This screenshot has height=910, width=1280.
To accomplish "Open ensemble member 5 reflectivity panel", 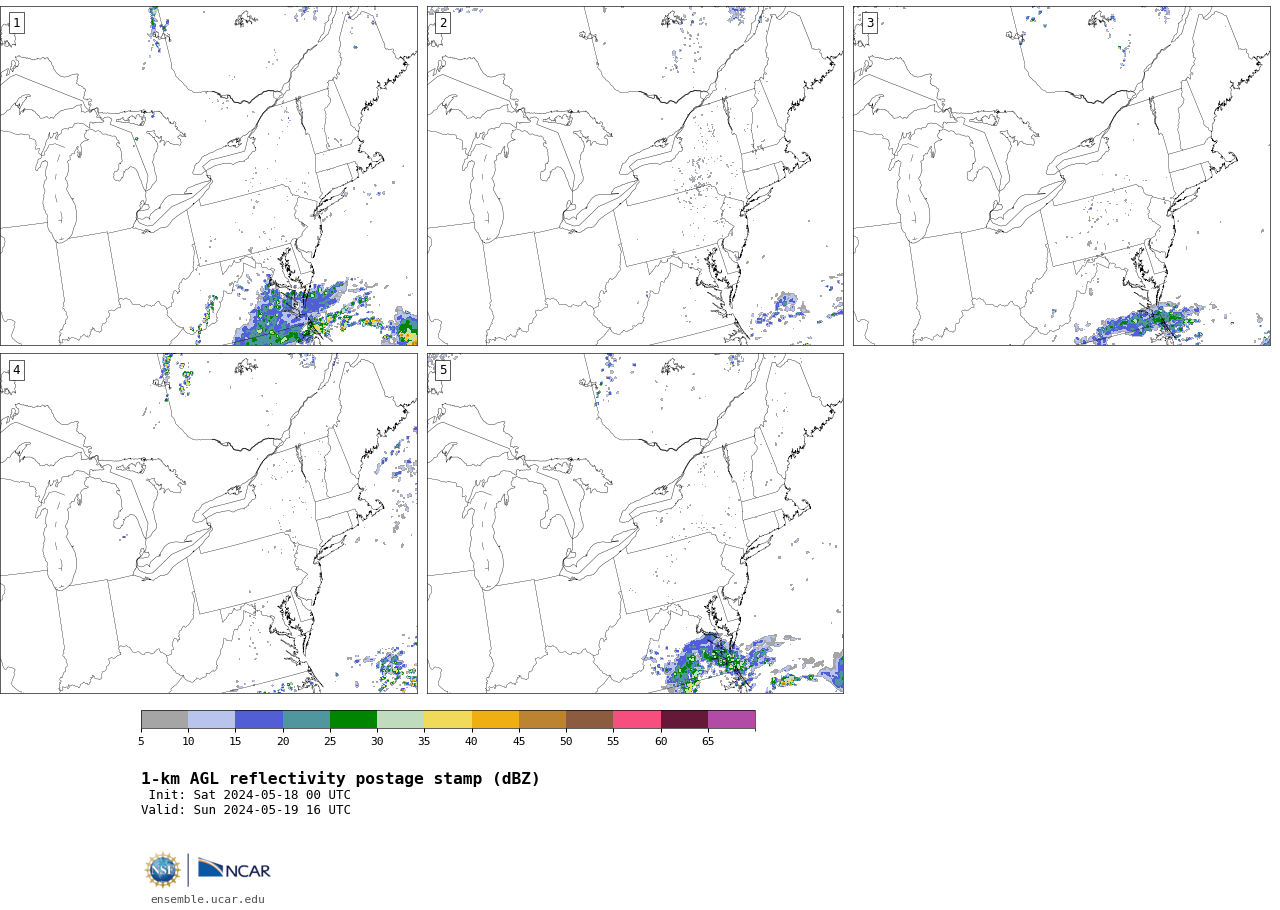I will coord(635,523).
